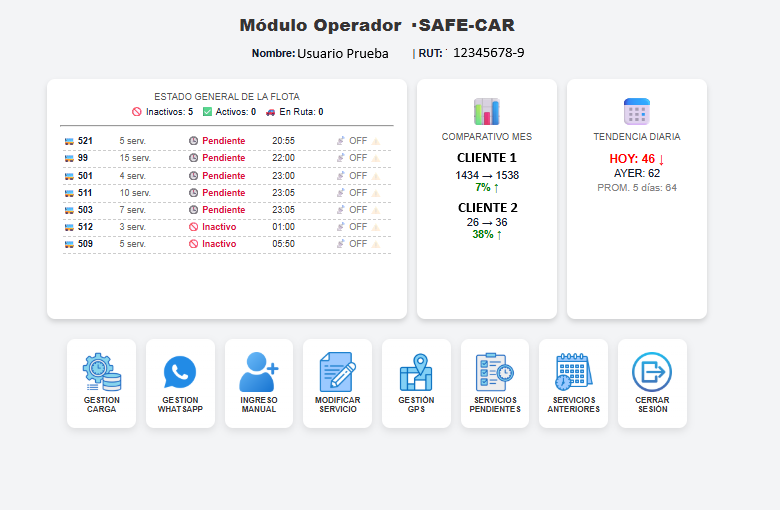The height and width of the screenshot is (510, 780).
Task: Select unit number 503
Action: pos(85,209)
